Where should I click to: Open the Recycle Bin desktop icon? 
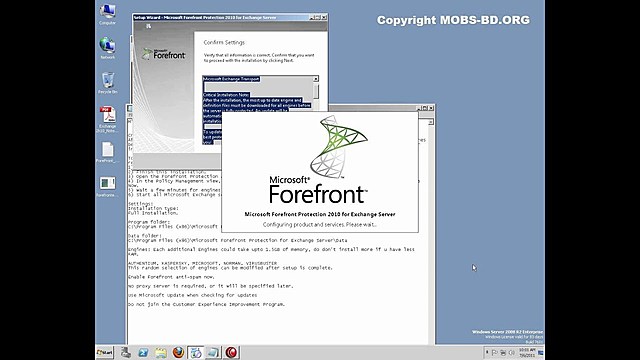(x=107, y=83)
